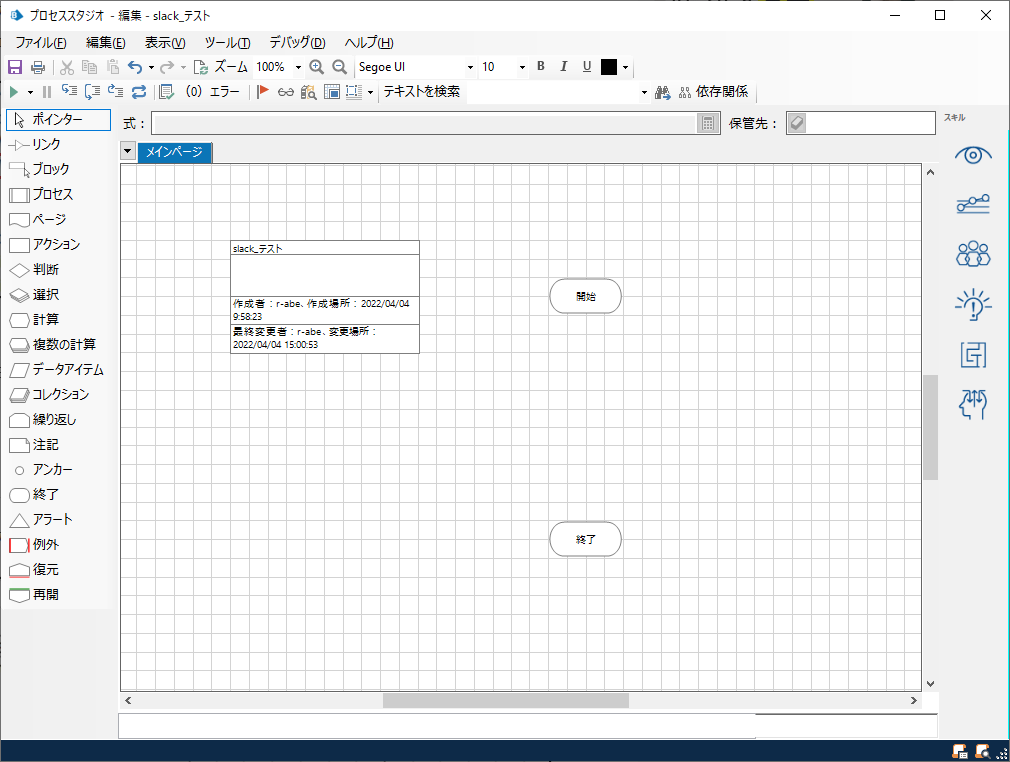This screenshot has width=1010, height=762.
Task: Toggle italic text formatting
Action: pos(564,66)
